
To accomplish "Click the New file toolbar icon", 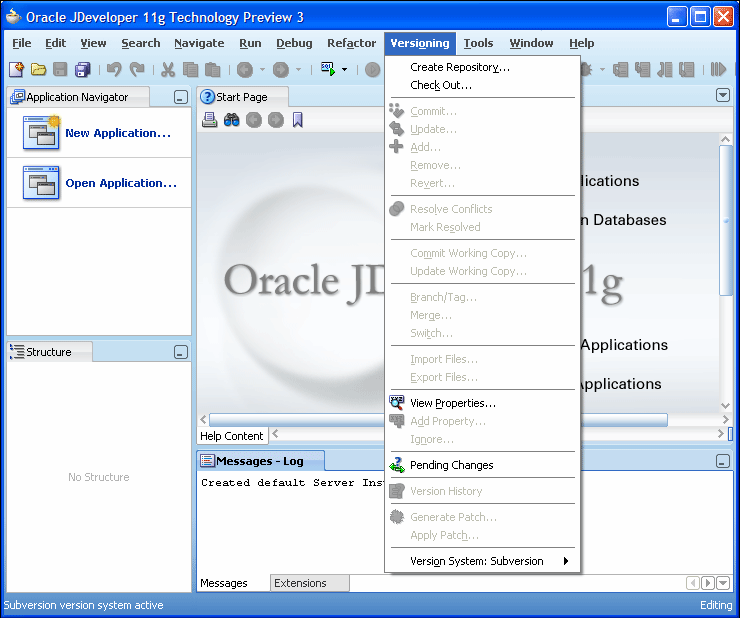I will (17, 69).
